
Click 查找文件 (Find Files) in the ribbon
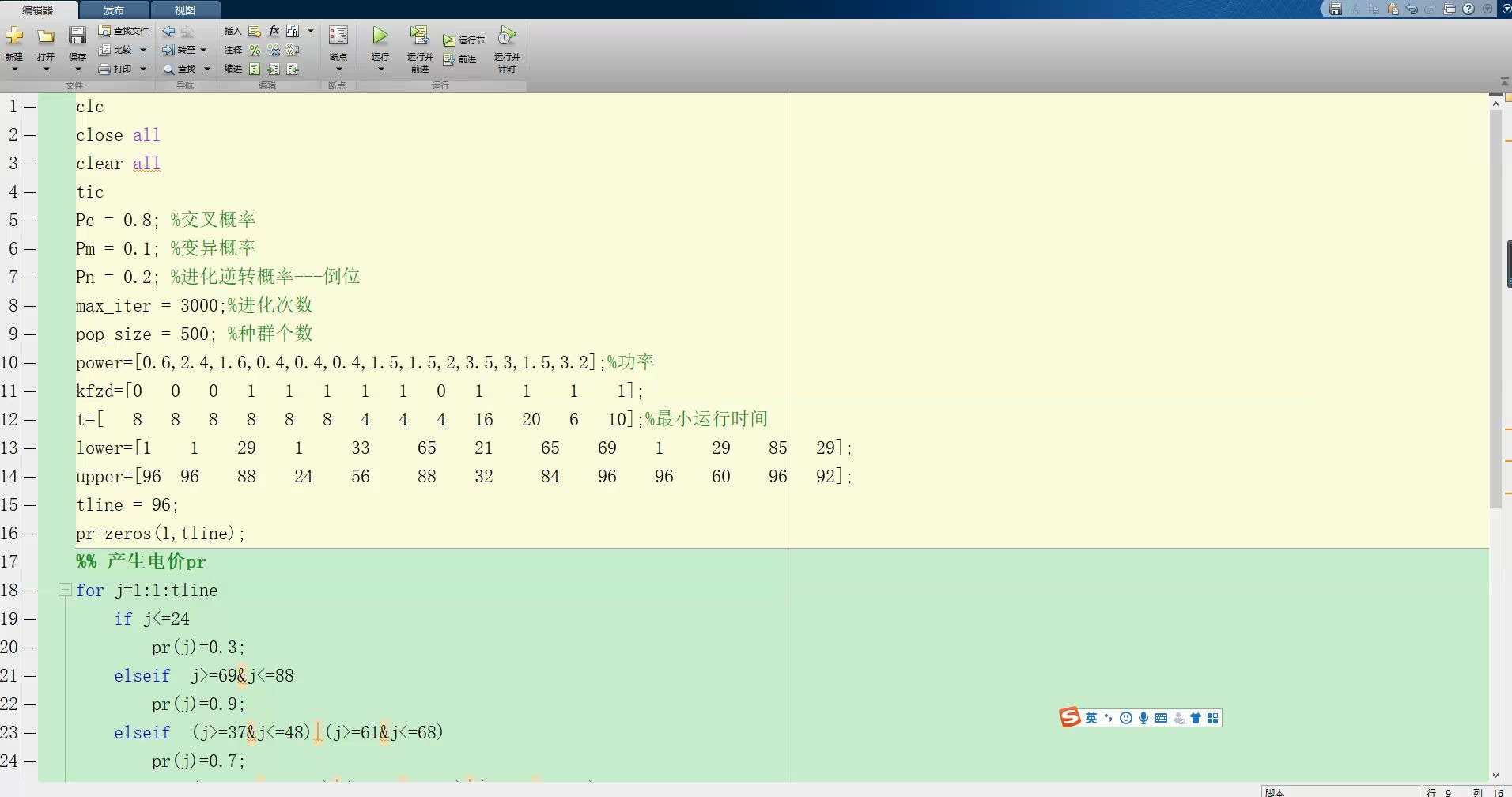[x=123, y=31]
